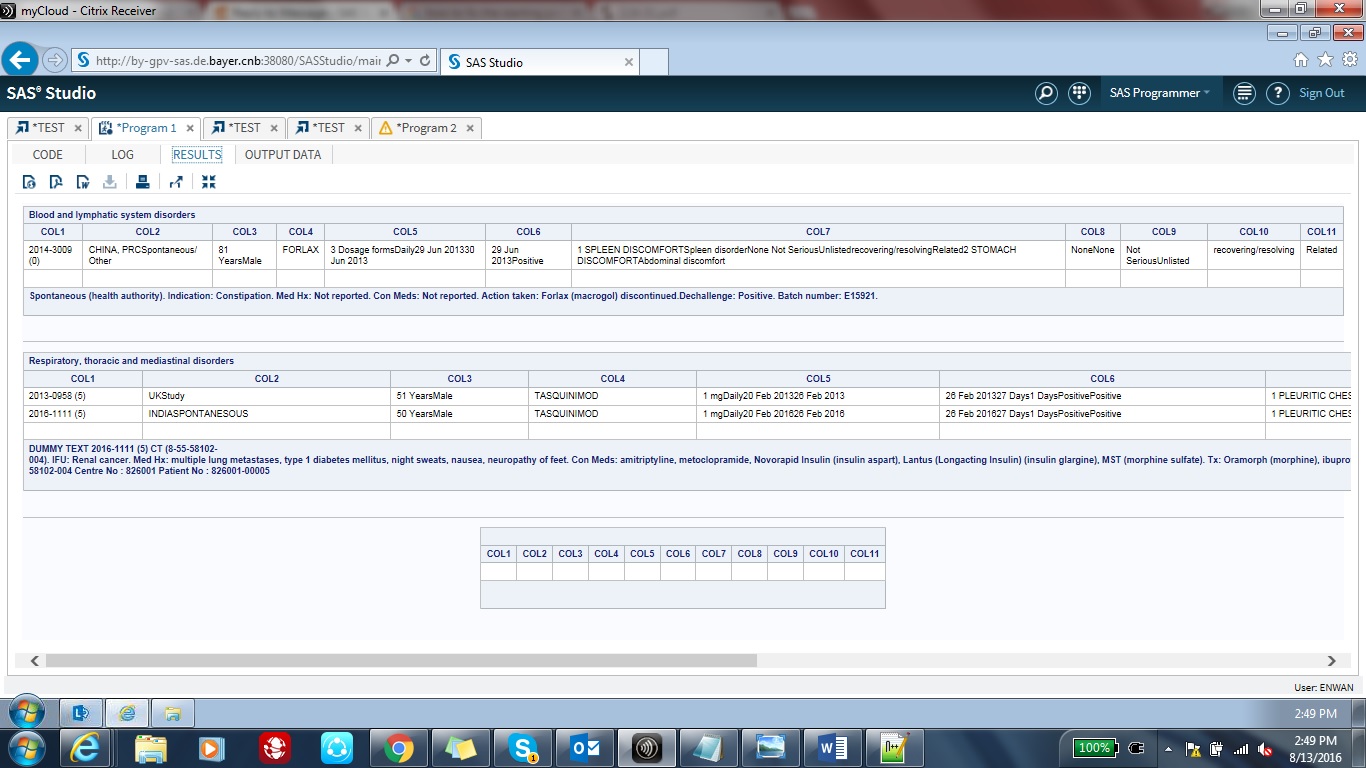Click the Sign Out link

tap(1322, 93)
